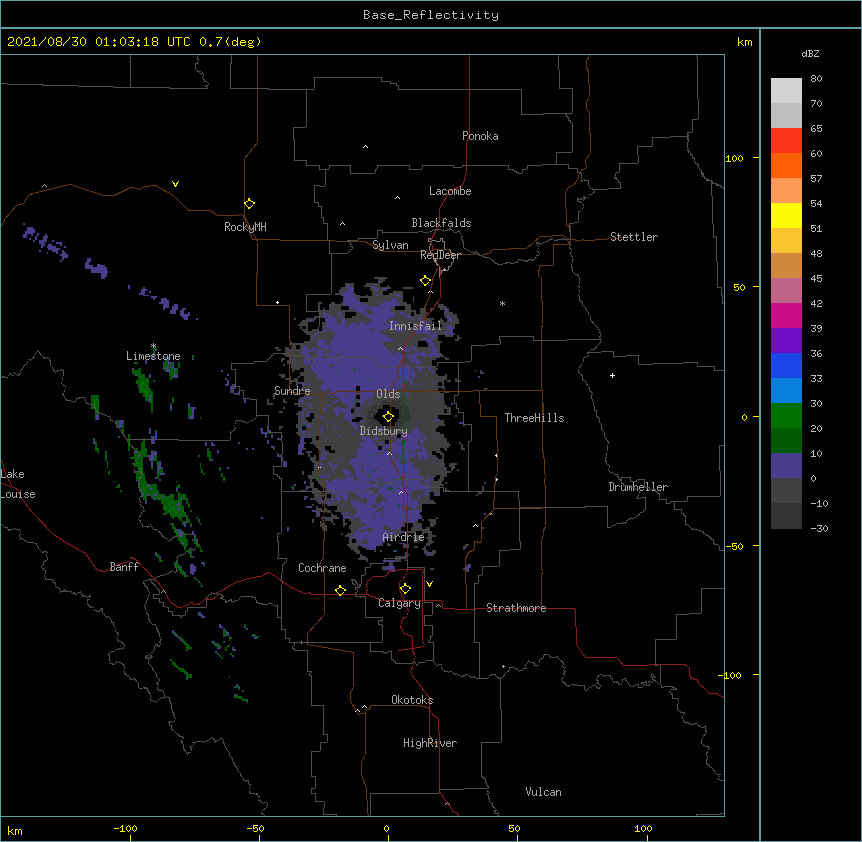Click the yellow diamond marker below Cochrane
This screenshot has width=862, height=842.
[340, 590]
